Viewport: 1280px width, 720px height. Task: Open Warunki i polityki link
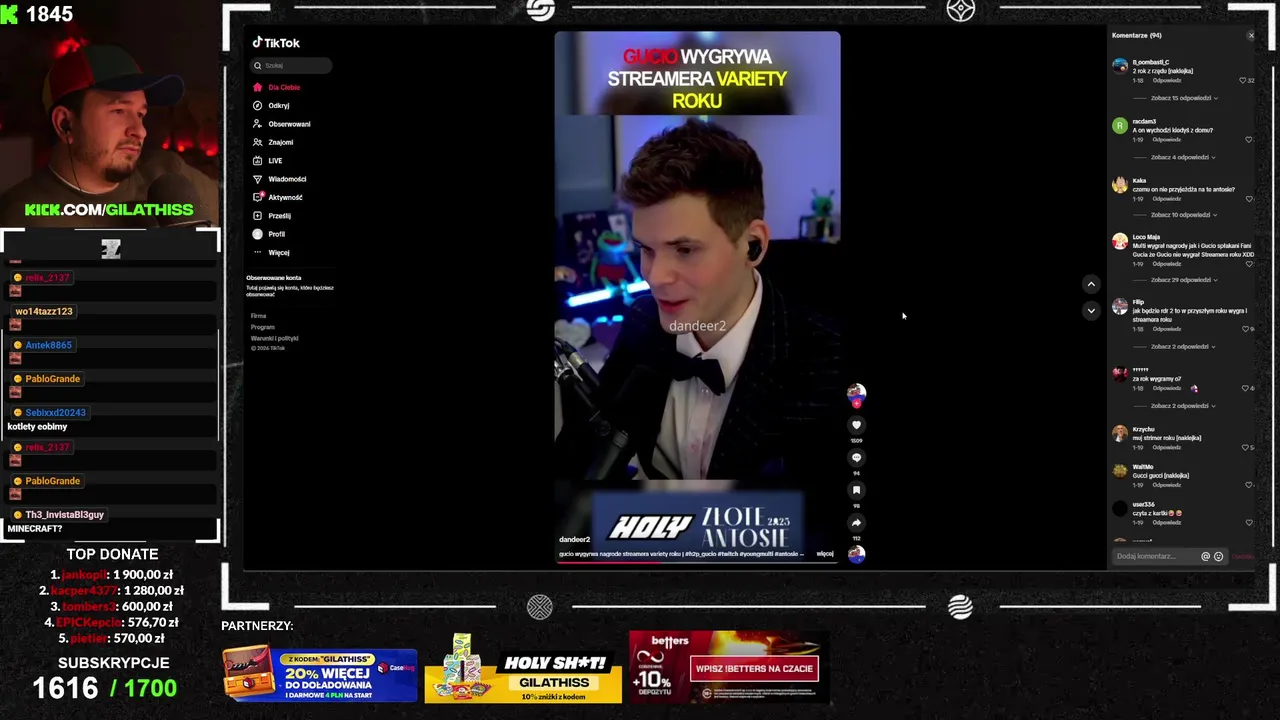coord(274,338)
